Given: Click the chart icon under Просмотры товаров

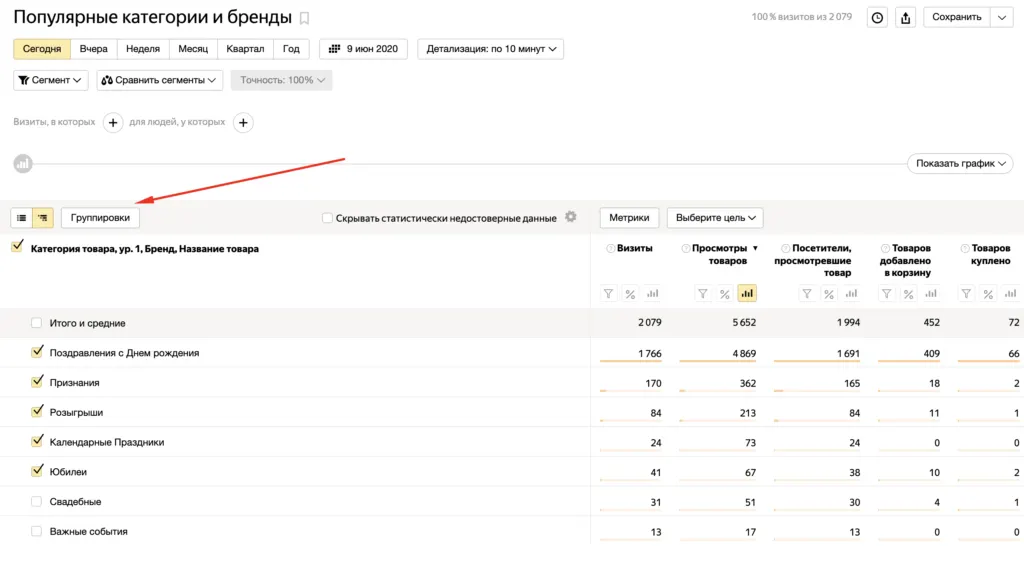Looking at the screenshot, I should click(746, 294).
